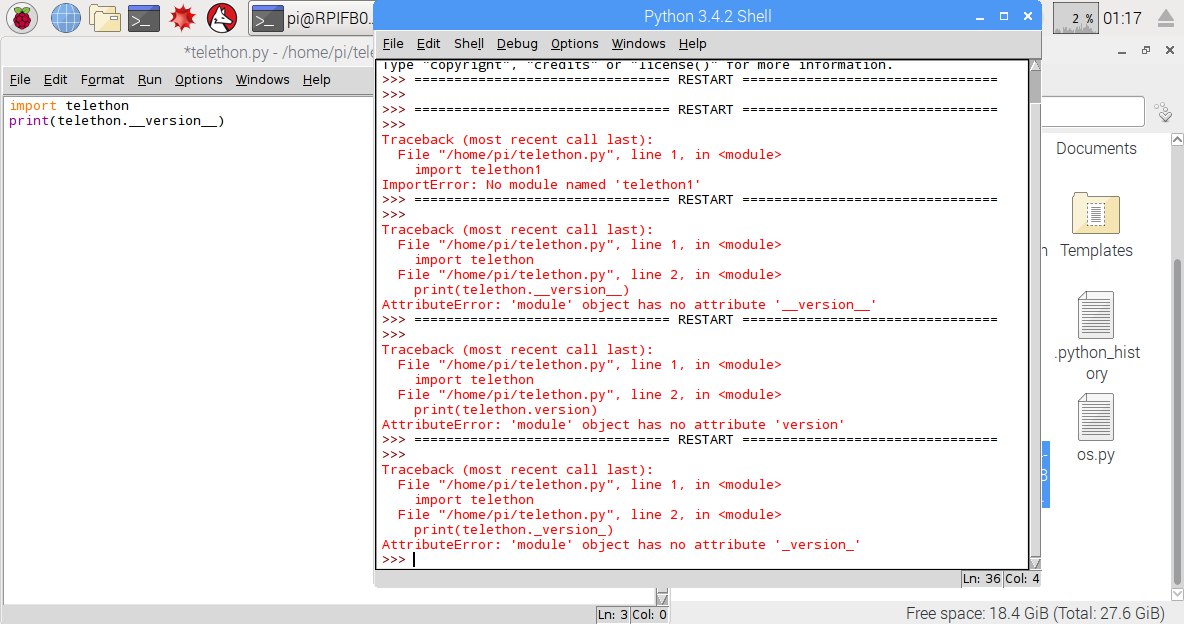
Task: Click the Python 3.4.2 Shell title bar
Action: 707,17
